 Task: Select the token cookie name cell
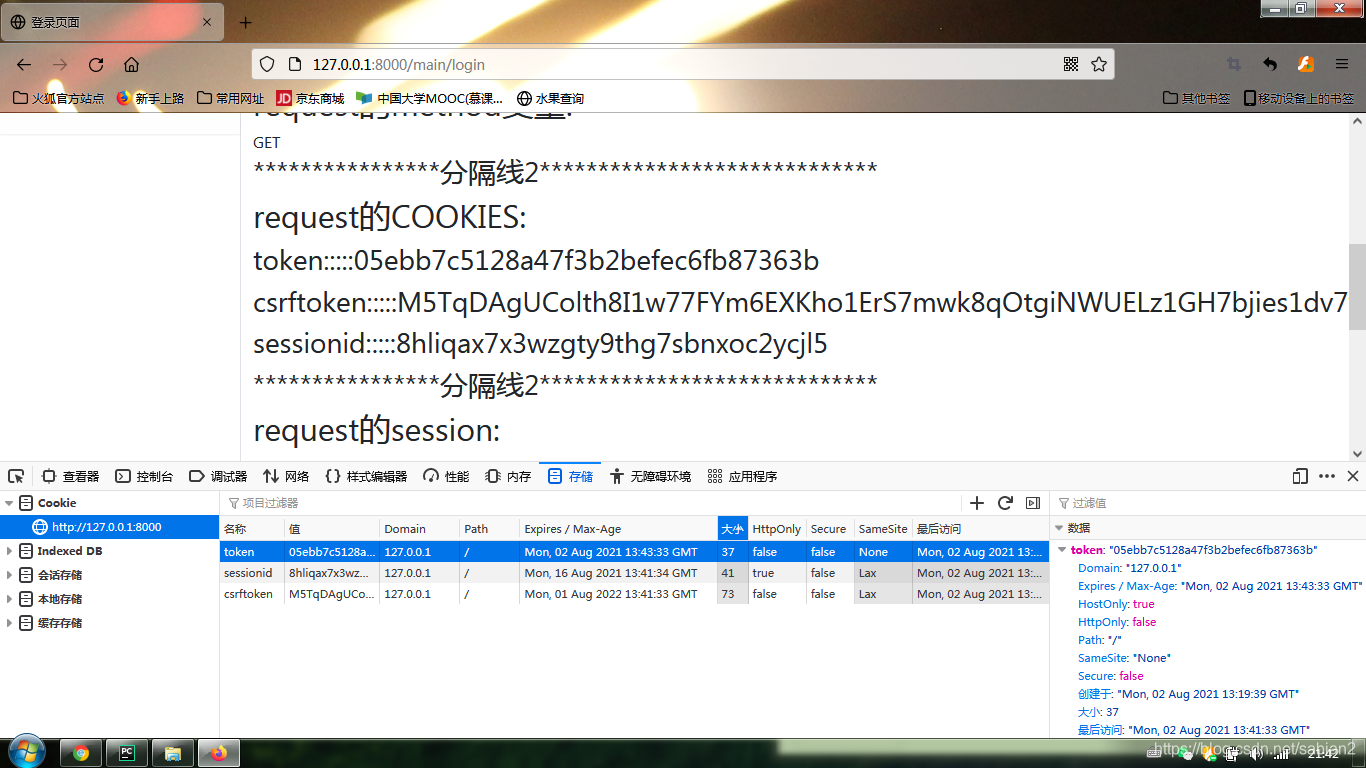[252, 552]
